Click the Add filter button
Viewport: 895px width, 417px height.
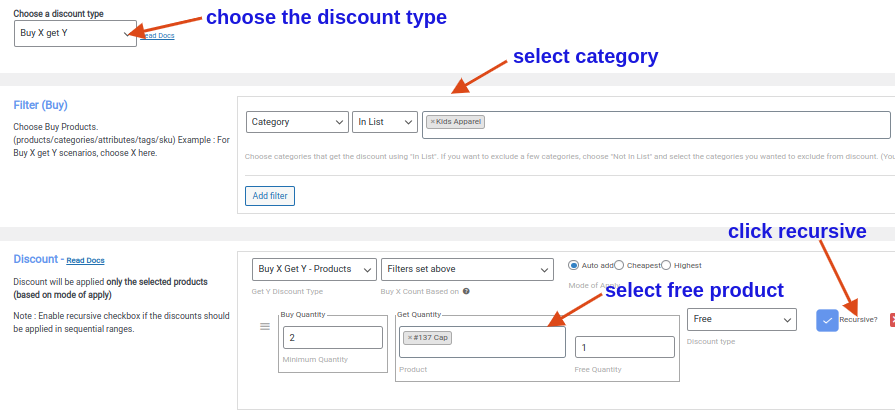[270, 195]
